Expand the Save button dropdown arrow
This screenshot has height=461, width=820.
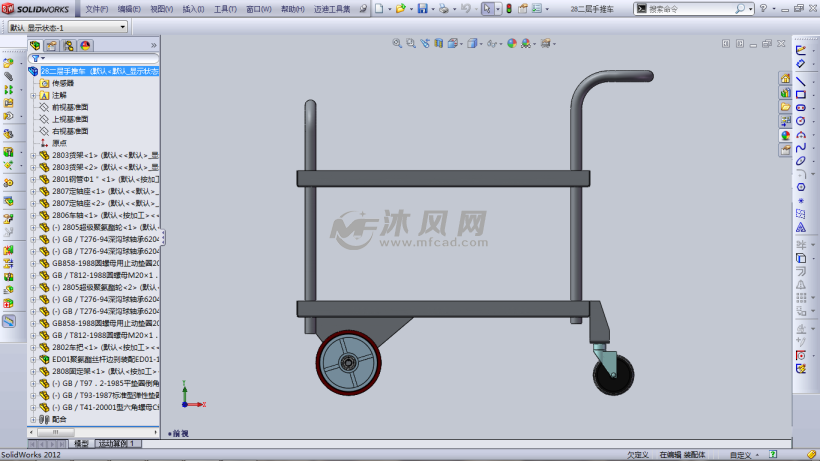tap(432, 9)
